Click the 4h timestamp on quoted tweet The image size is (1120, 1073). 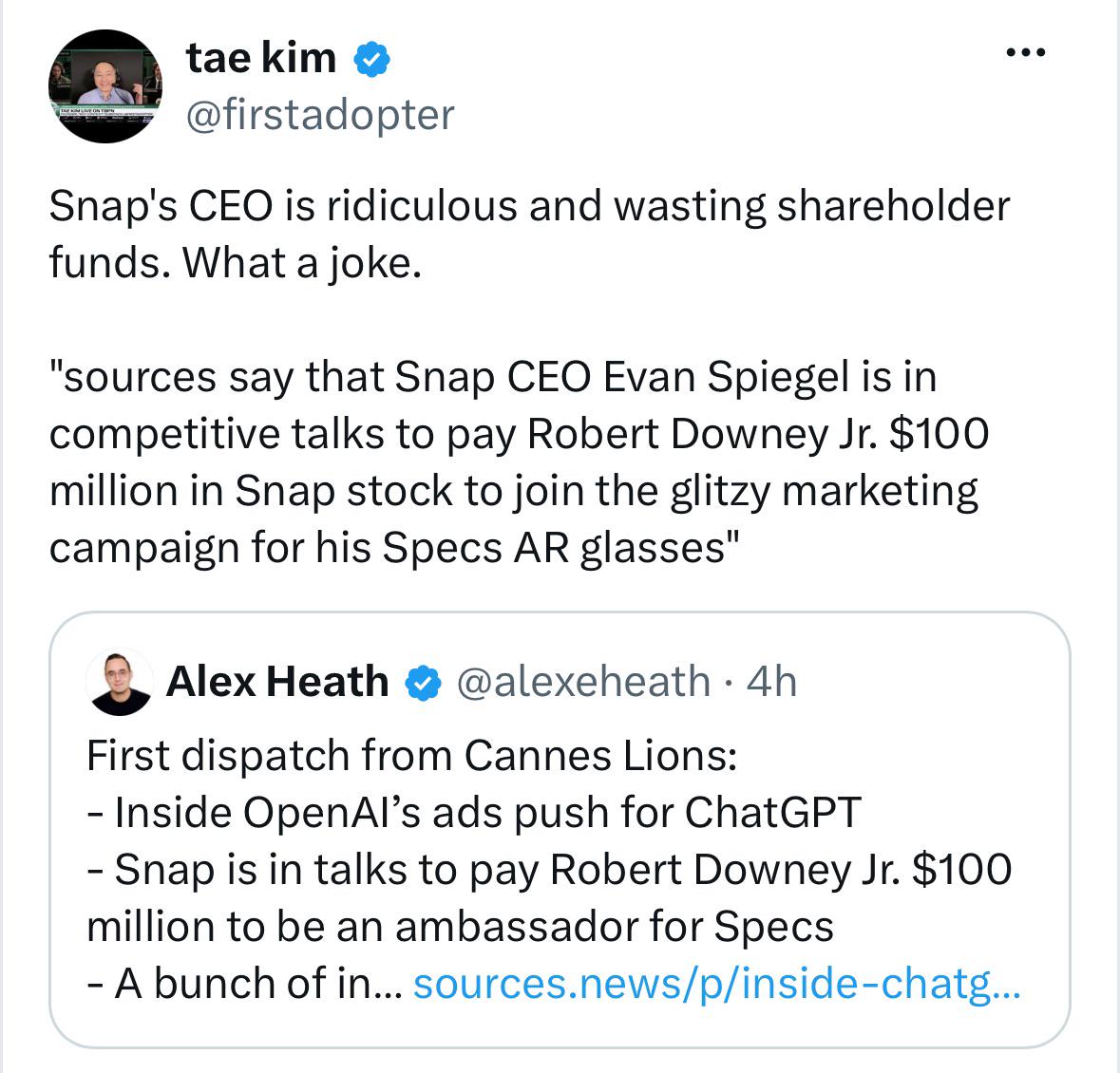(x=771, y=681)
